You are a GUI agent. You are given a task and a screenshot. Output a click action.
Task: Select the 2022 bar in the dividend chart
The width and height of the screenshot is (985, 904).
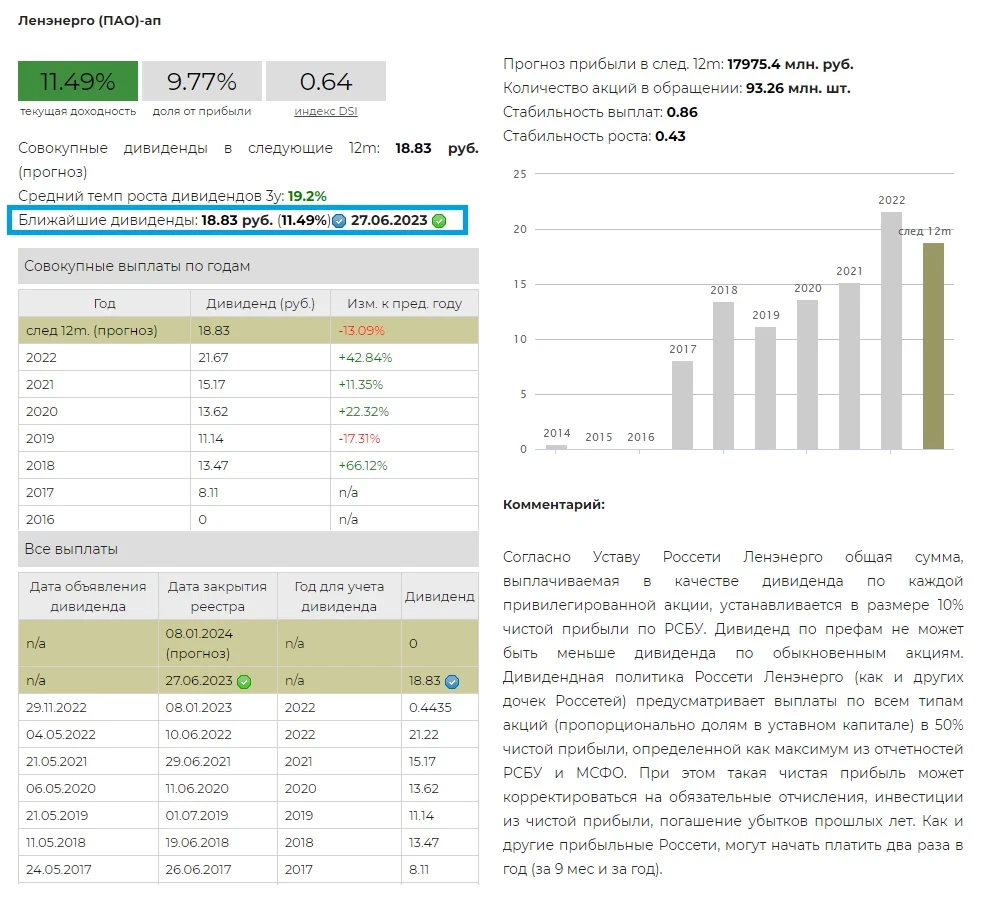[x=891, y=330]
